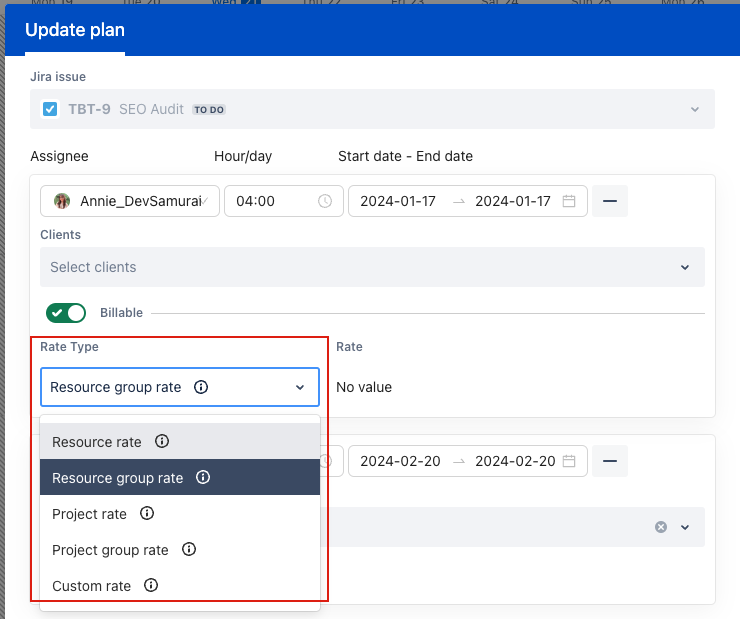Click info icon next to Project rate
740x619 pixels.
point(147,514)
